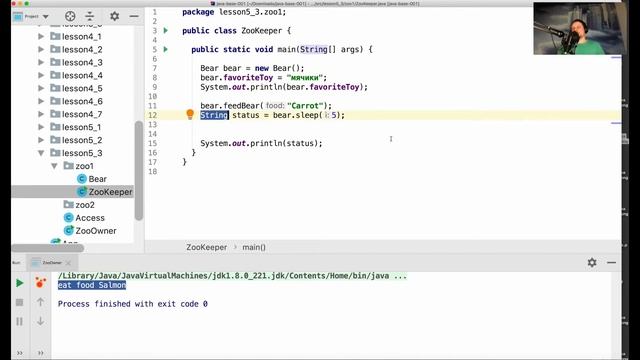The width and height of the screenshot is (640, 360).
Task: Click the highlighted String keyword on line 12
Action: [214, 115]
